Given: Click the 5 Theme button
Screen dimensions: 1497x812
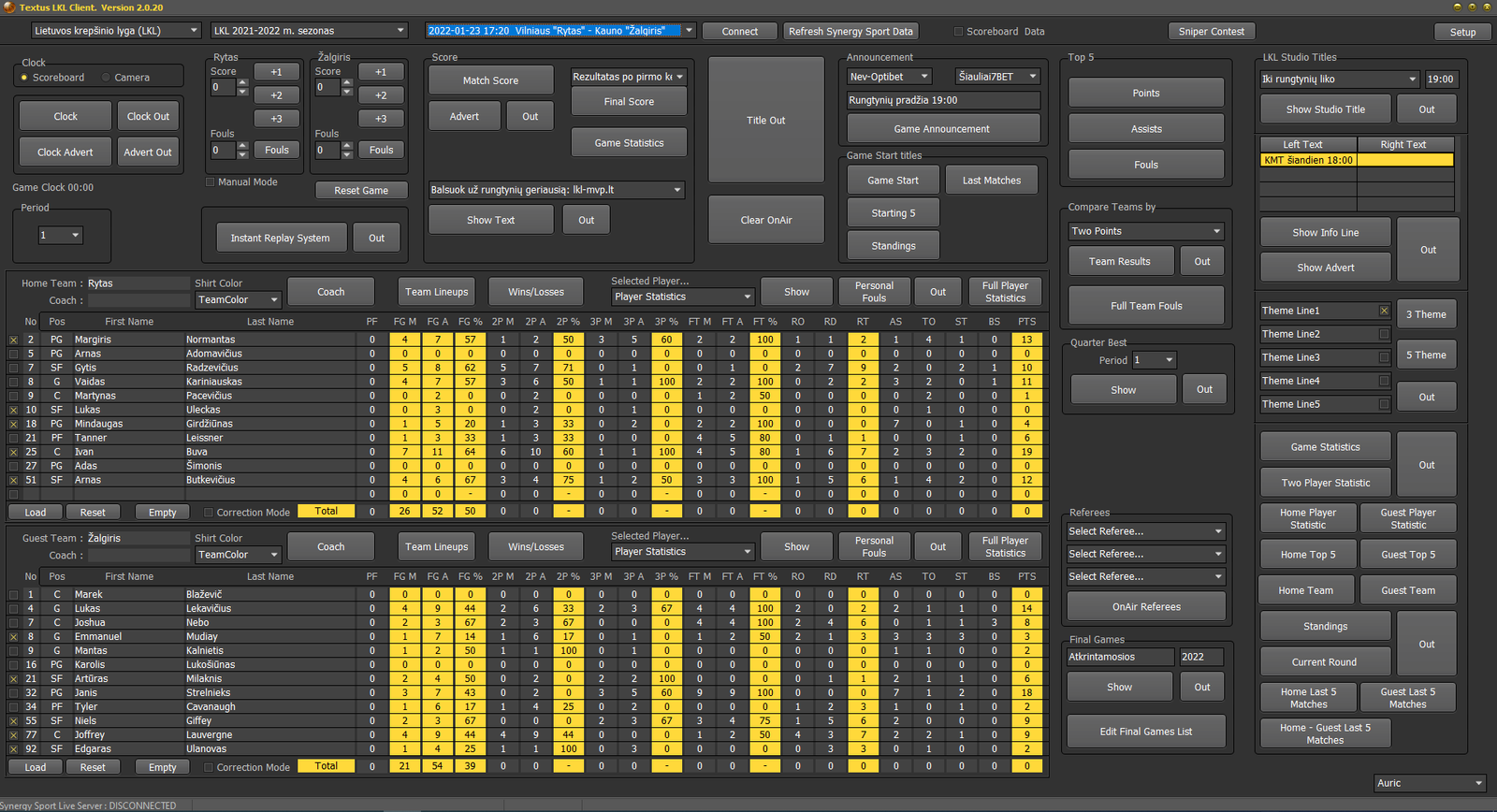Looking at the screenshot, I should coord(1426,355).
